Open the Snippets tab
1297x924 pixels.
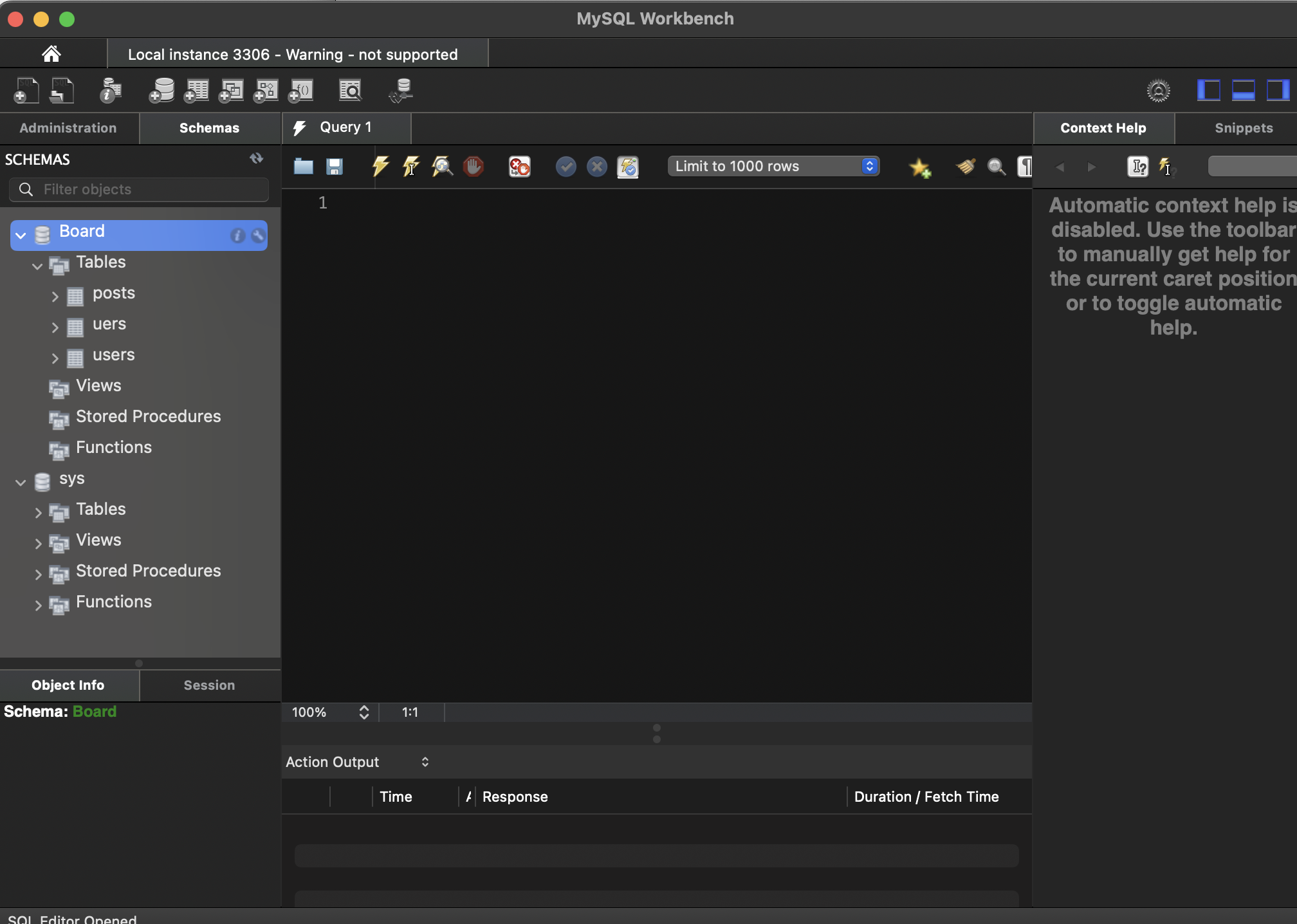tap(1243, 128)
